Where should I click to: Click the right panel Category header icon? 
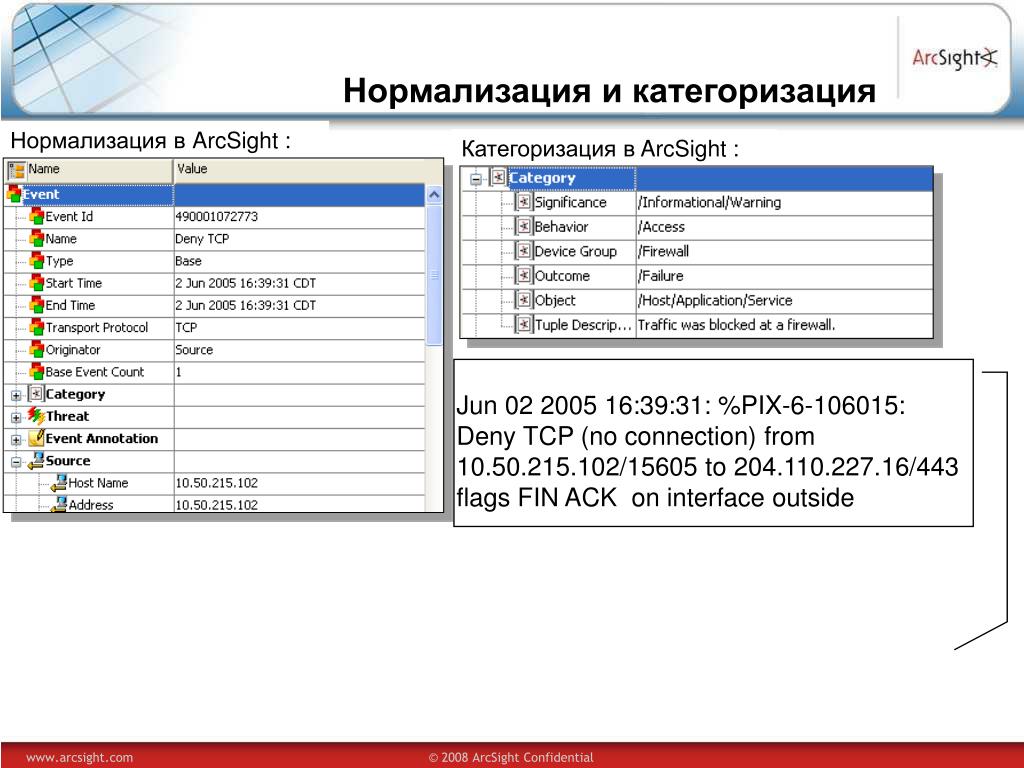(x=498, y=178)
